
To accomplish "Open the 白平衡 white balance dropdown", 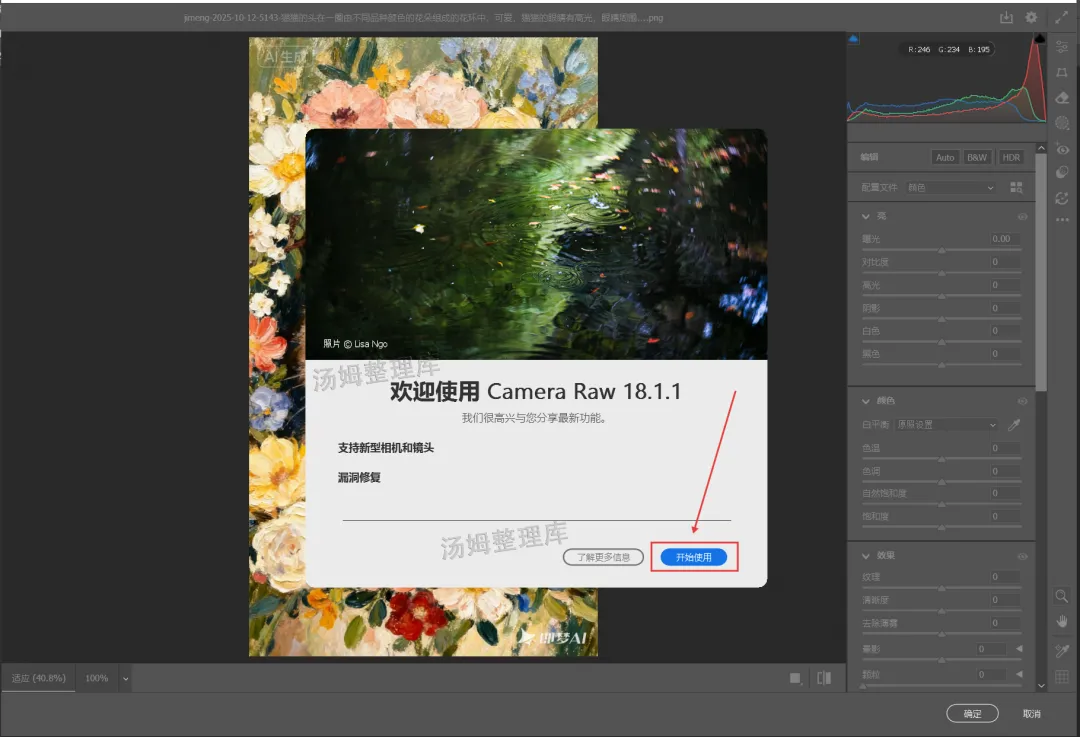I will click(946, 425).
